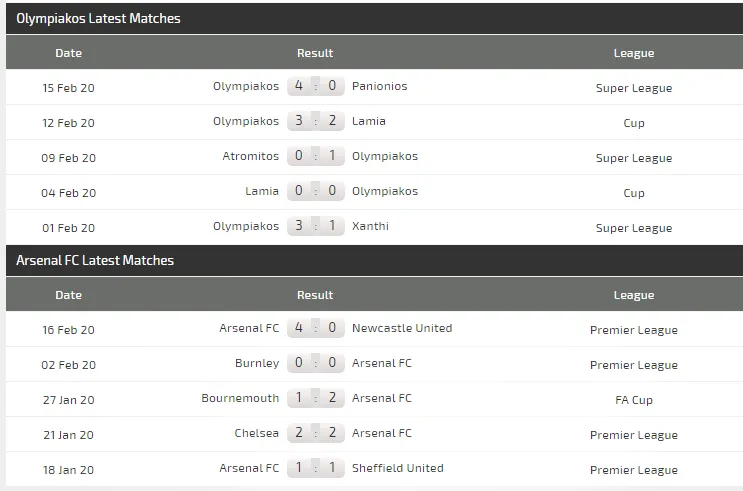The image size is (743, 491).
Task: Click the 21 Jan 20 date cell
Action: click(x=68, y=435)
